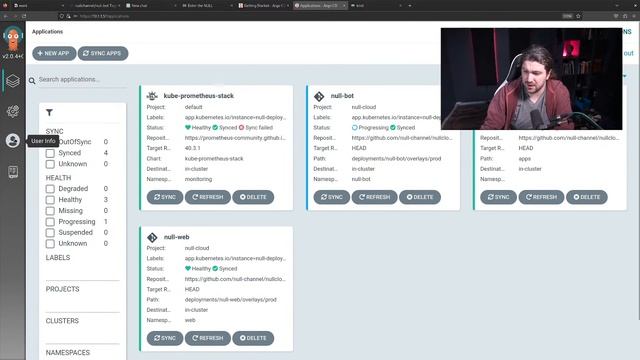This screenshot has height=360, width=640.
Task: Click the git icon on null-web card
Action: 152,237
